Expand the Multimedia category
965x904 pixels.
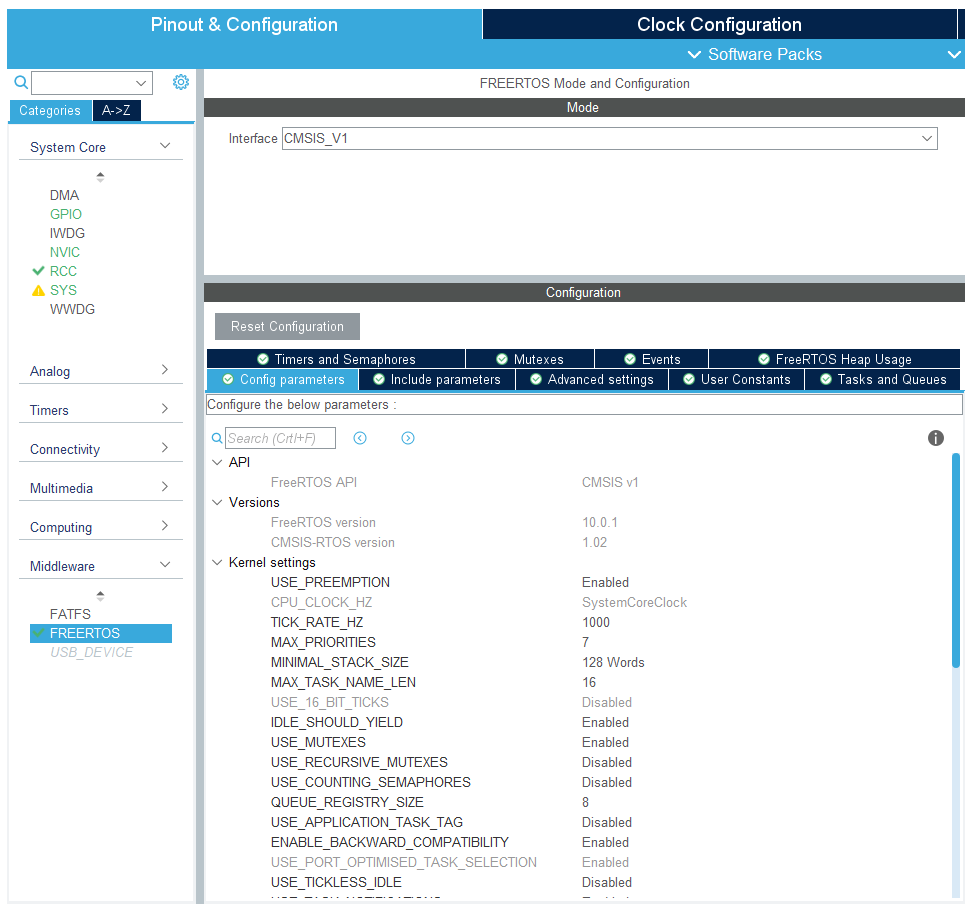[165, 487]
